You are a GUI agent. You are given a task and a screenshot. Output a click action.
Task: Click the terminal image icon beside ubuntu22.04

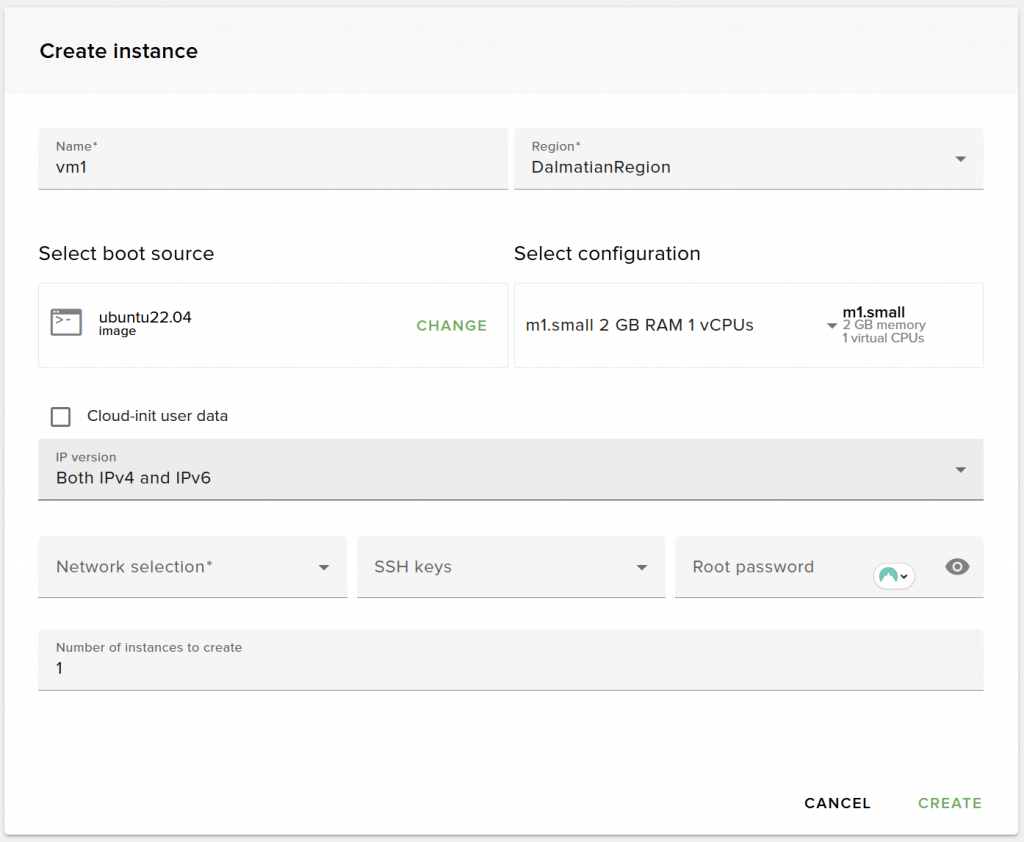pyautogui.click(x=66, y=322)
